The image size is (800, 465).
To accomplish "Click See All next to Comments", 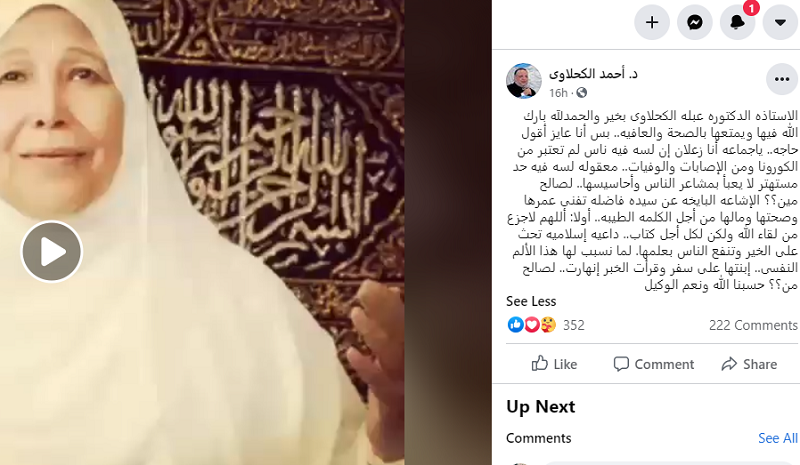I will point(778,438).
